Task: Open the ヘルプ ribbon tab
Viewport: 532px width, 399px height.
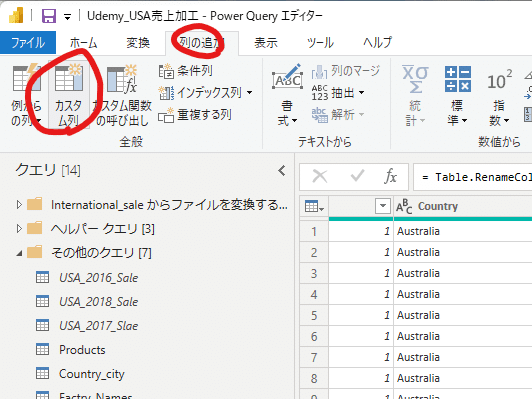Action: [377, 43]
